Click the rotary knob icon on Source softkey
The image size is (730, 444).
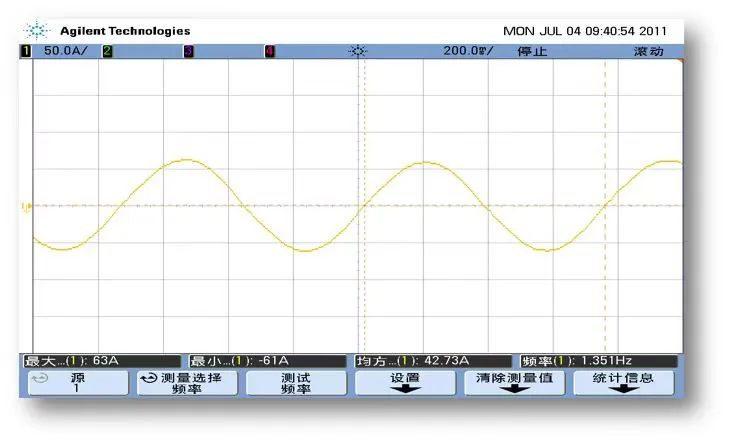point(40,378)
